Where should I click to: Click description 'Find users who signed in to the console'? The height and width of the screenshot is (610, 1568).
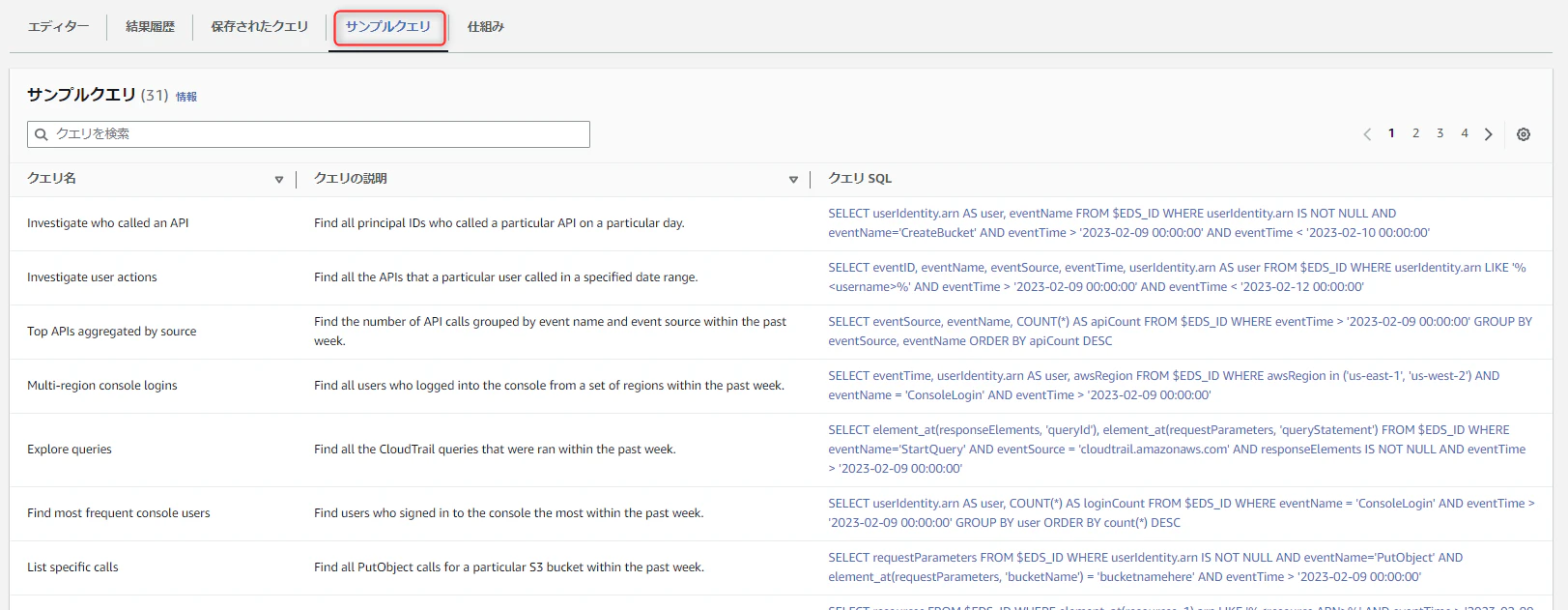[509, 513]
